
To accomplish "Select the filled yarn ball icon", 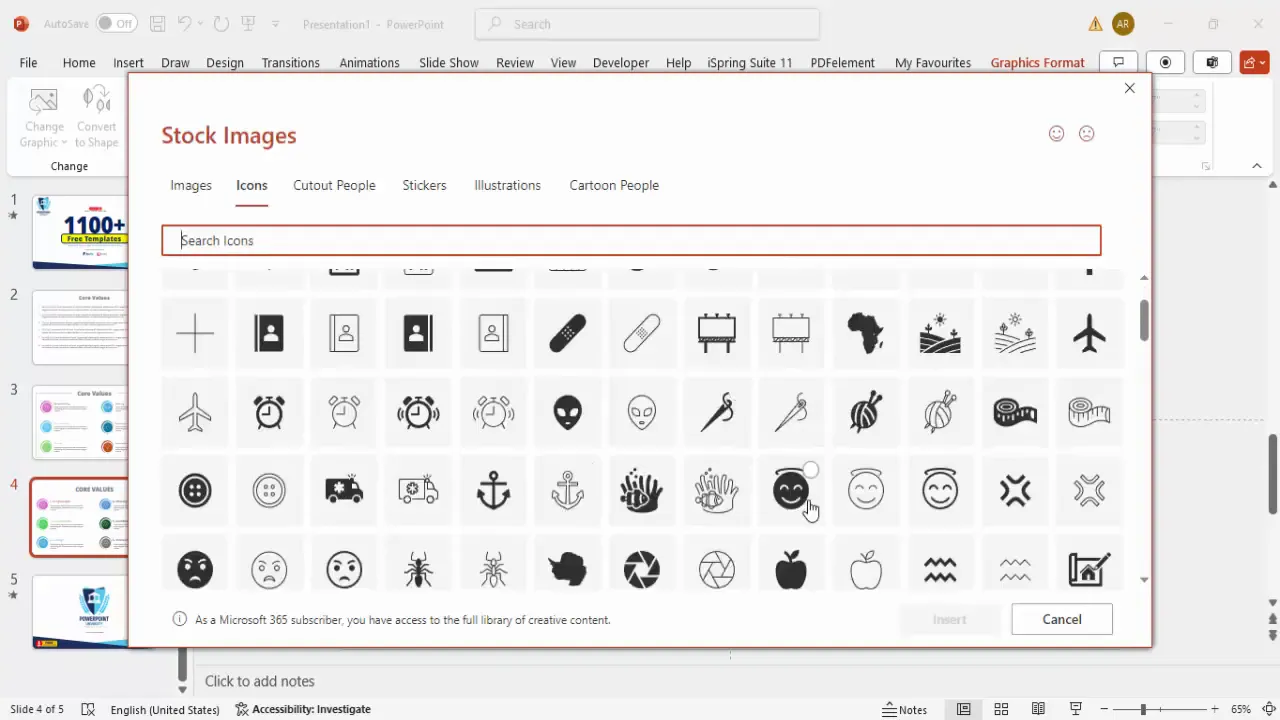I will click(865, 412).
